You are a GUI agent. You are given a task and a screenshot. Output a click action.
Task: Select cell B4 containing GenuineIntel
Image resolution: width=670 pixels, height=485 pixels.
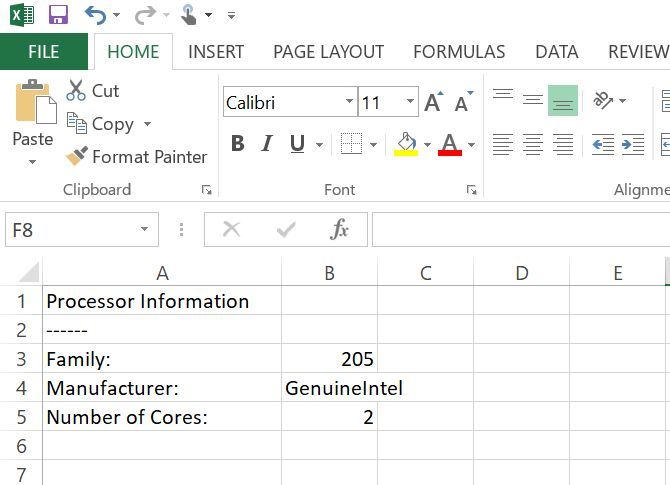329,388
